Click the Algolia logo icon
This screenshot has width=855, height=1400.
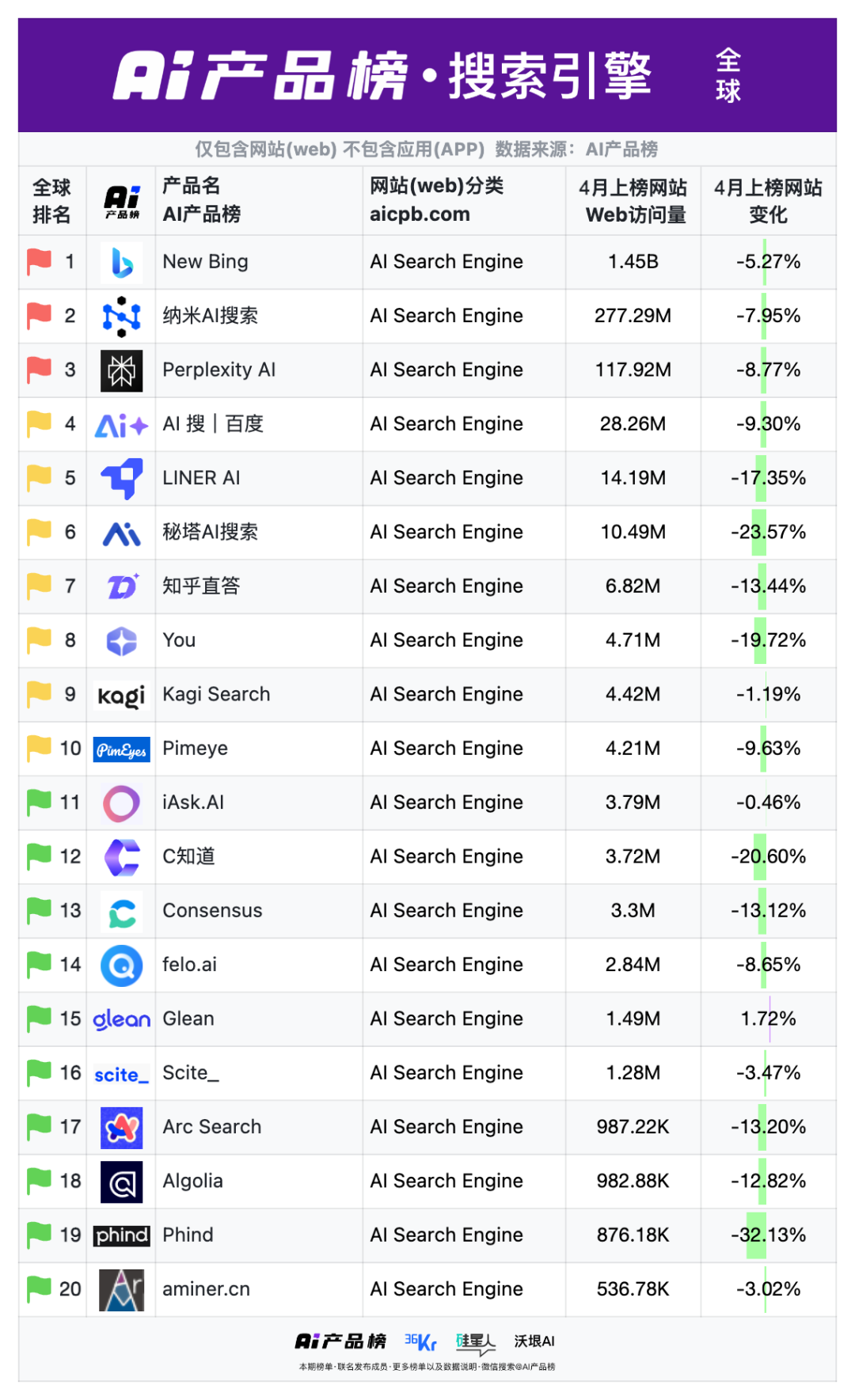click(x=122, y=1182)
